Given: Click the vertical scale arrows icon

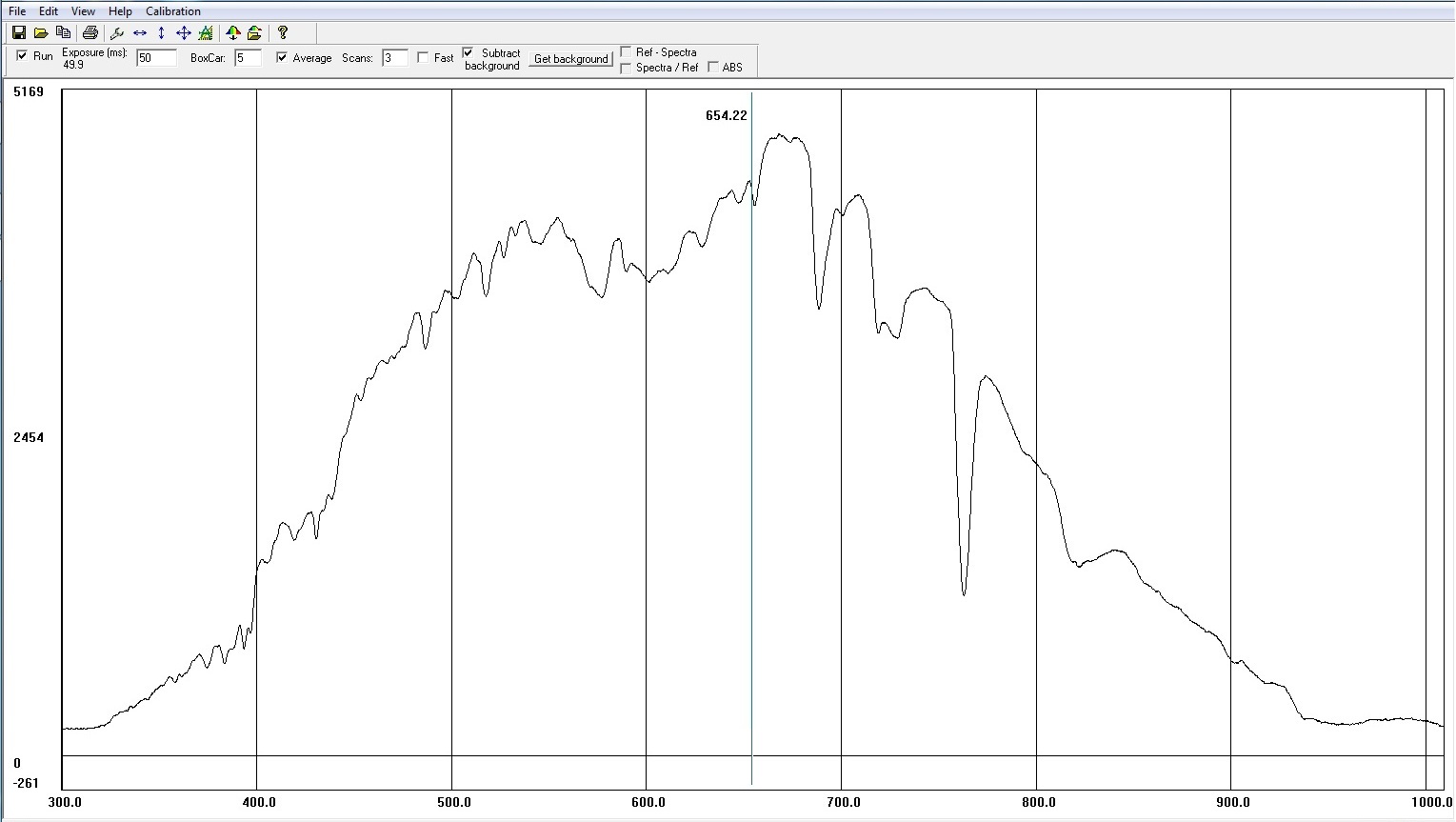Looking at the screenshot, I should tap(161, 32).
